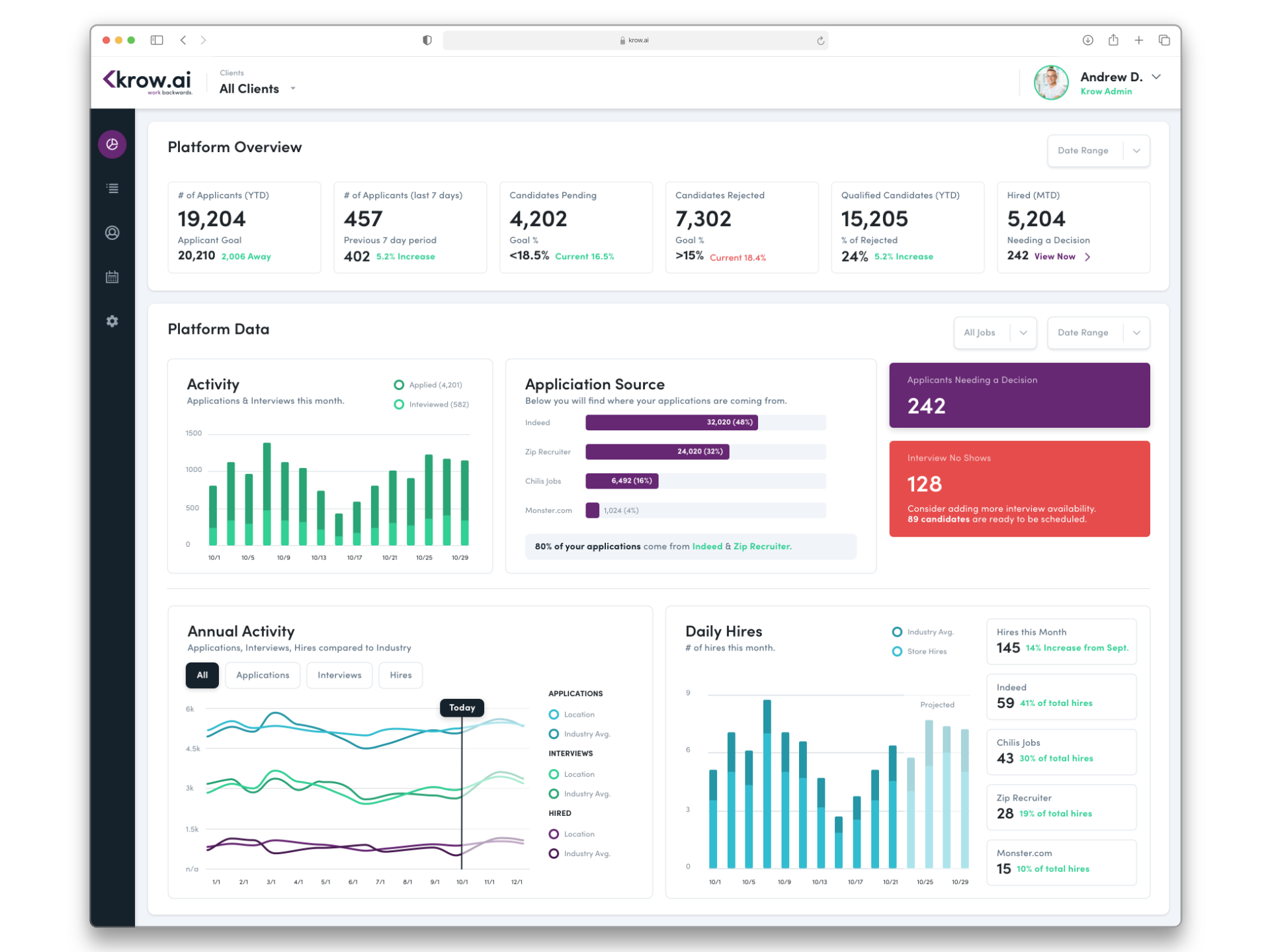Screen dimensions: 1270x952
Task: Toggle the Inteviewed (582) legend marker
Action: click(x=399, y=405)
